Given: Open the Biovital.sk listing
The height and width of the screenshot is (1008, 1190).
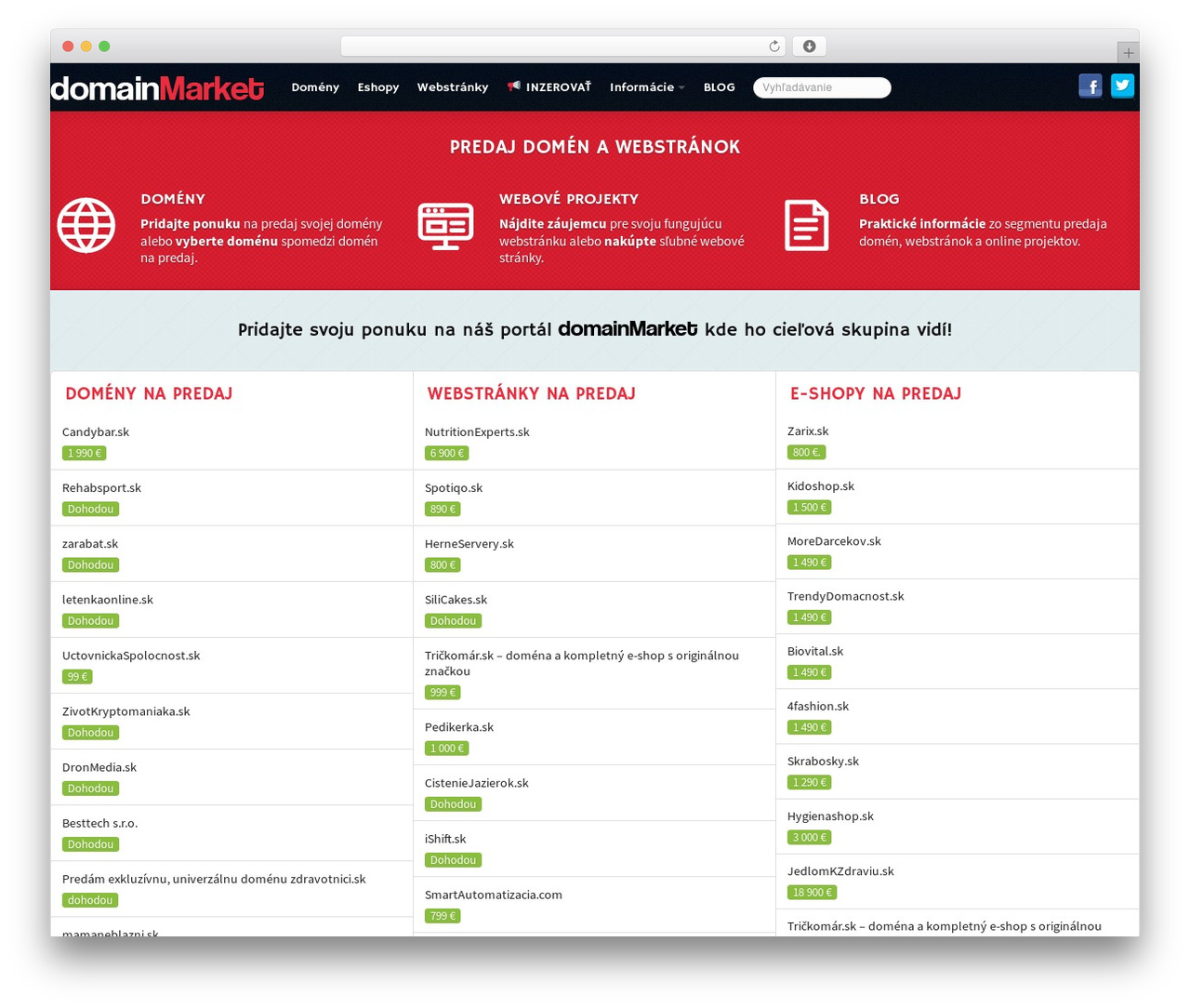Looking at the screenshot, I should point(815,651).
